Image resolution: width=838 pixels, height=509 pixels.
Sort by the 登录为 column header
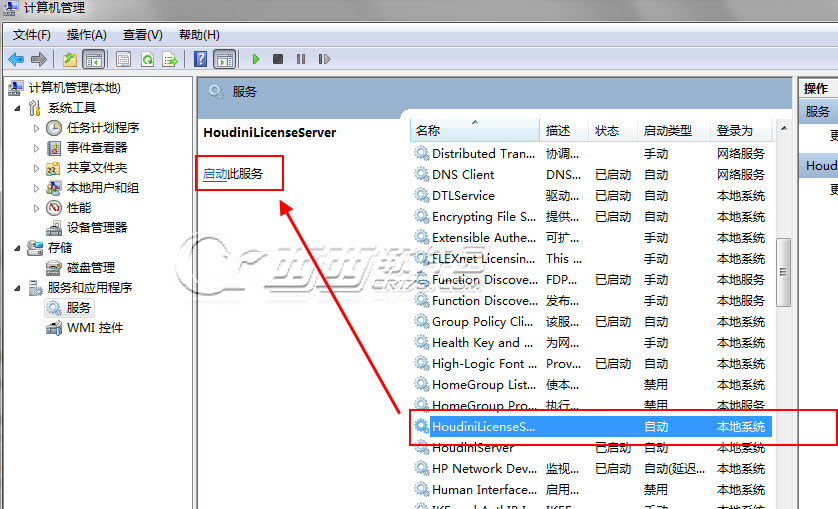pyautogui.click(x=741, y=130)
